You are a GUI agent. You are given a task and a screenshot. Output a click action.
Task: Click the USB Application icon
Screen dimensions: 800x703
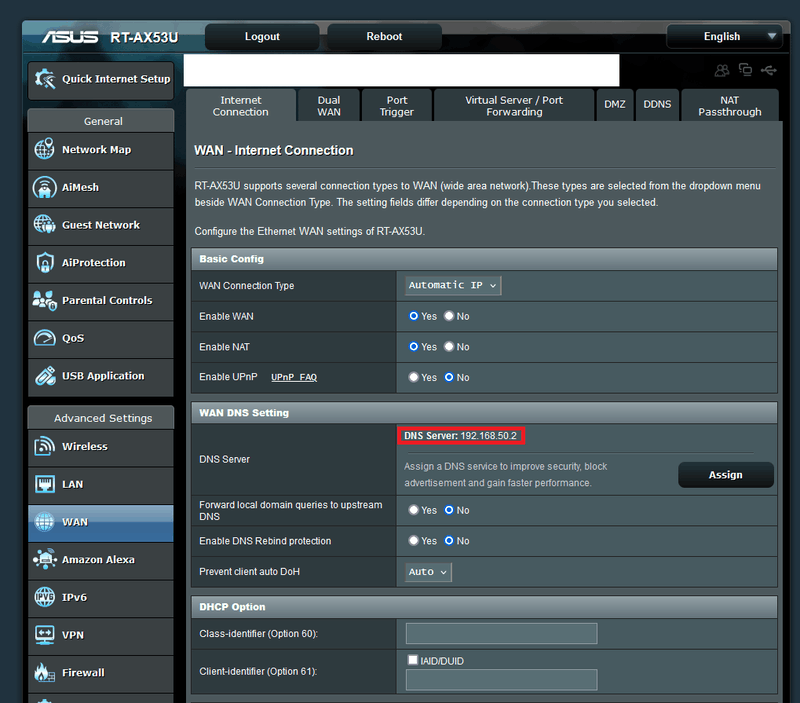click(45, 376)
